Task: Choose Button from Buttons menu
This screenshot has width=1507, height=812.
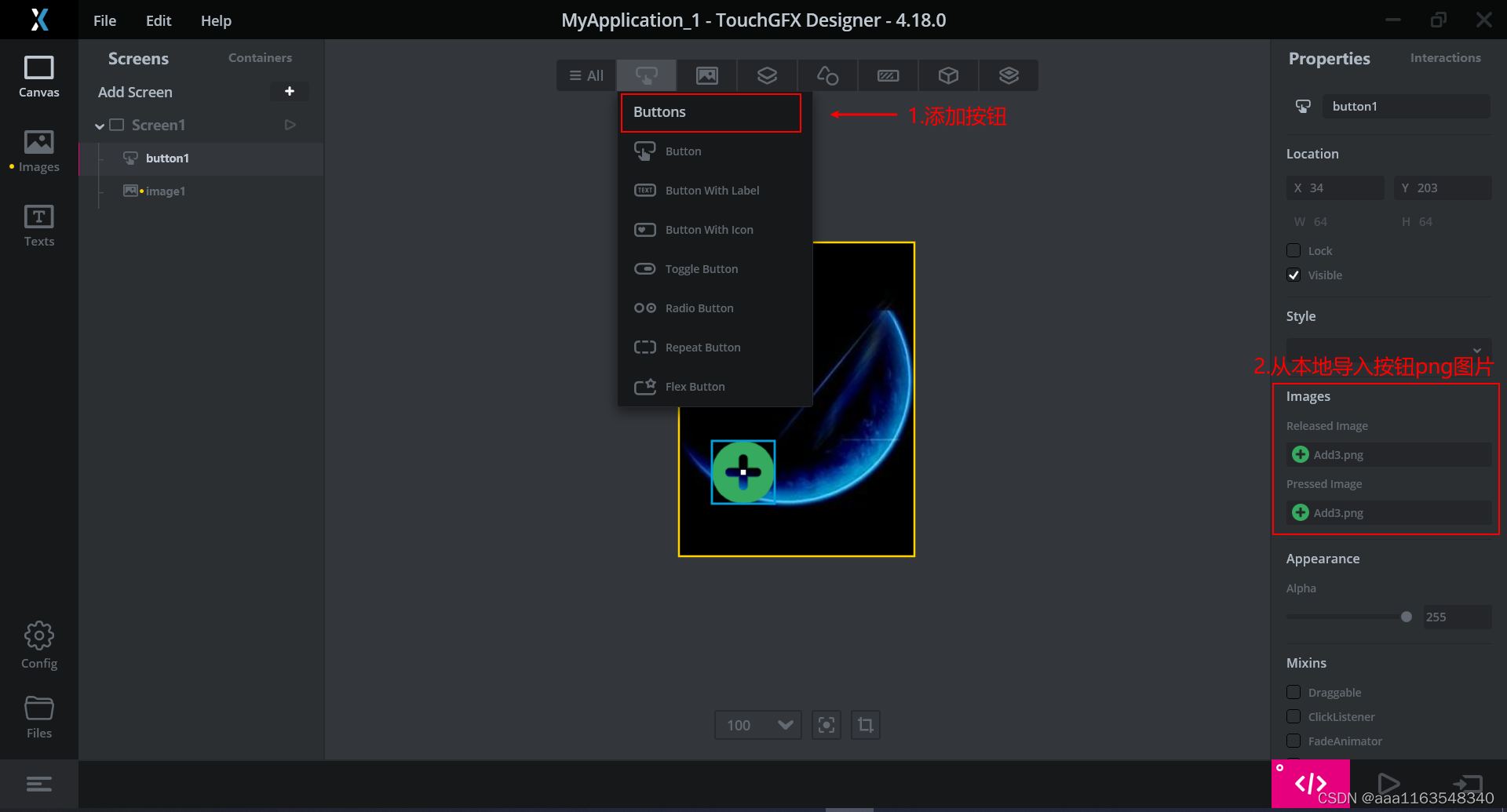Action: point(714,151)
